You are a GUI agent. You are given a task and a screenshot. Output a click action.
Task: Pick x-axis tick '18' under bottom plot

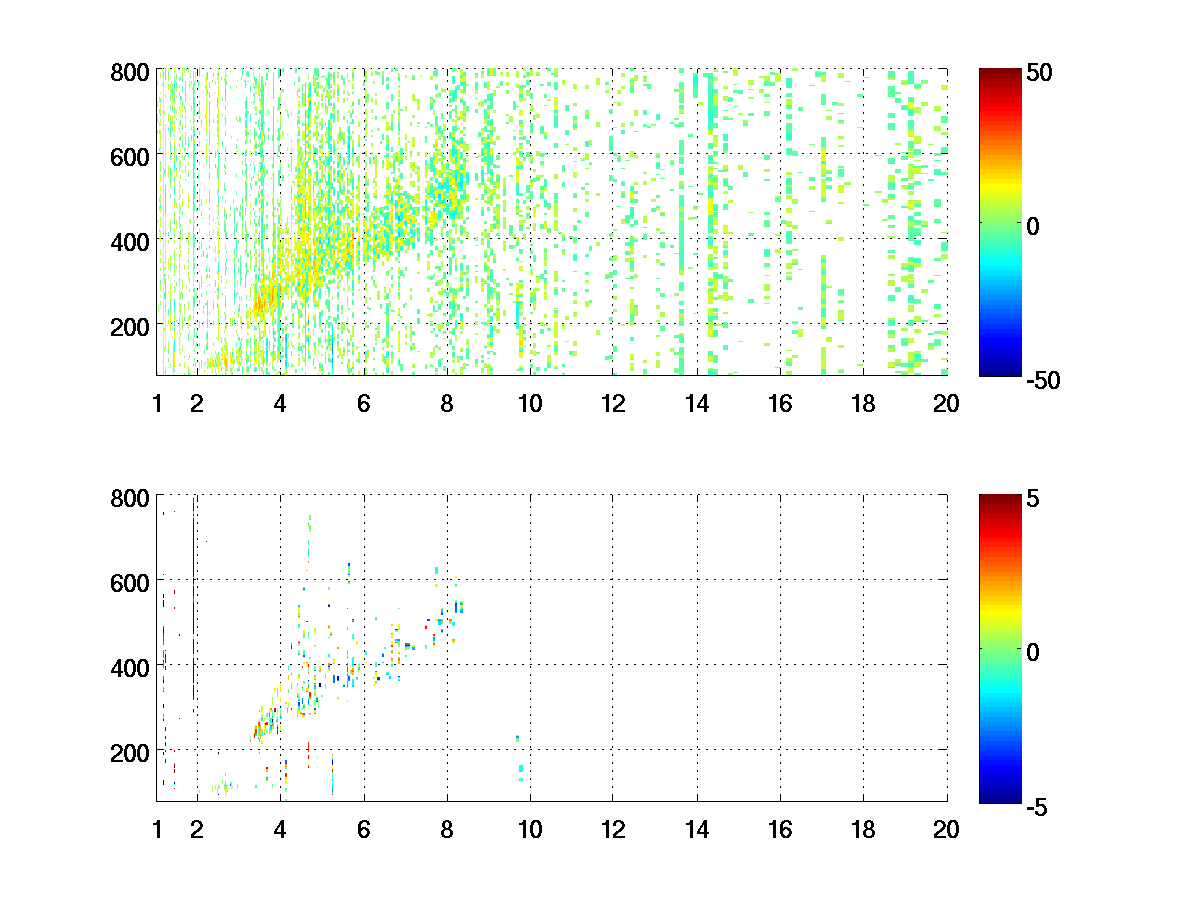(863, 829)
